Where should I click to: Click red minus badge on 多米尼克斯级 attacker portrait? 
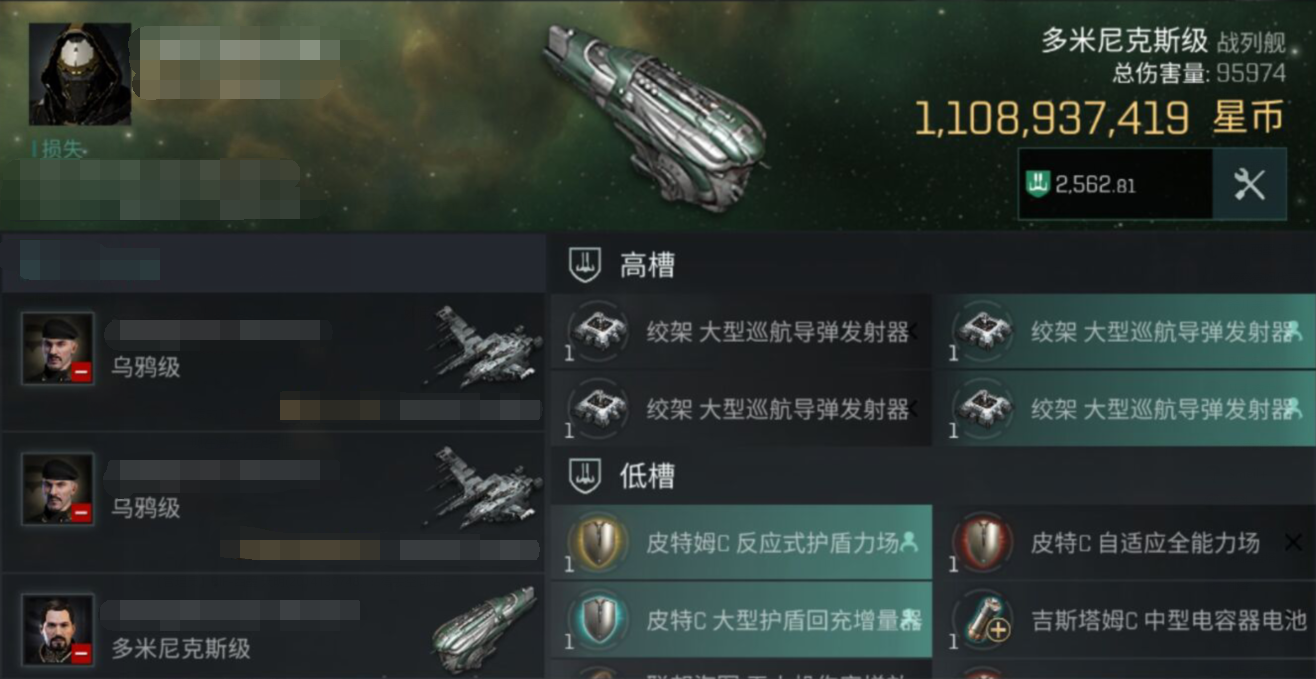(82, 653)
